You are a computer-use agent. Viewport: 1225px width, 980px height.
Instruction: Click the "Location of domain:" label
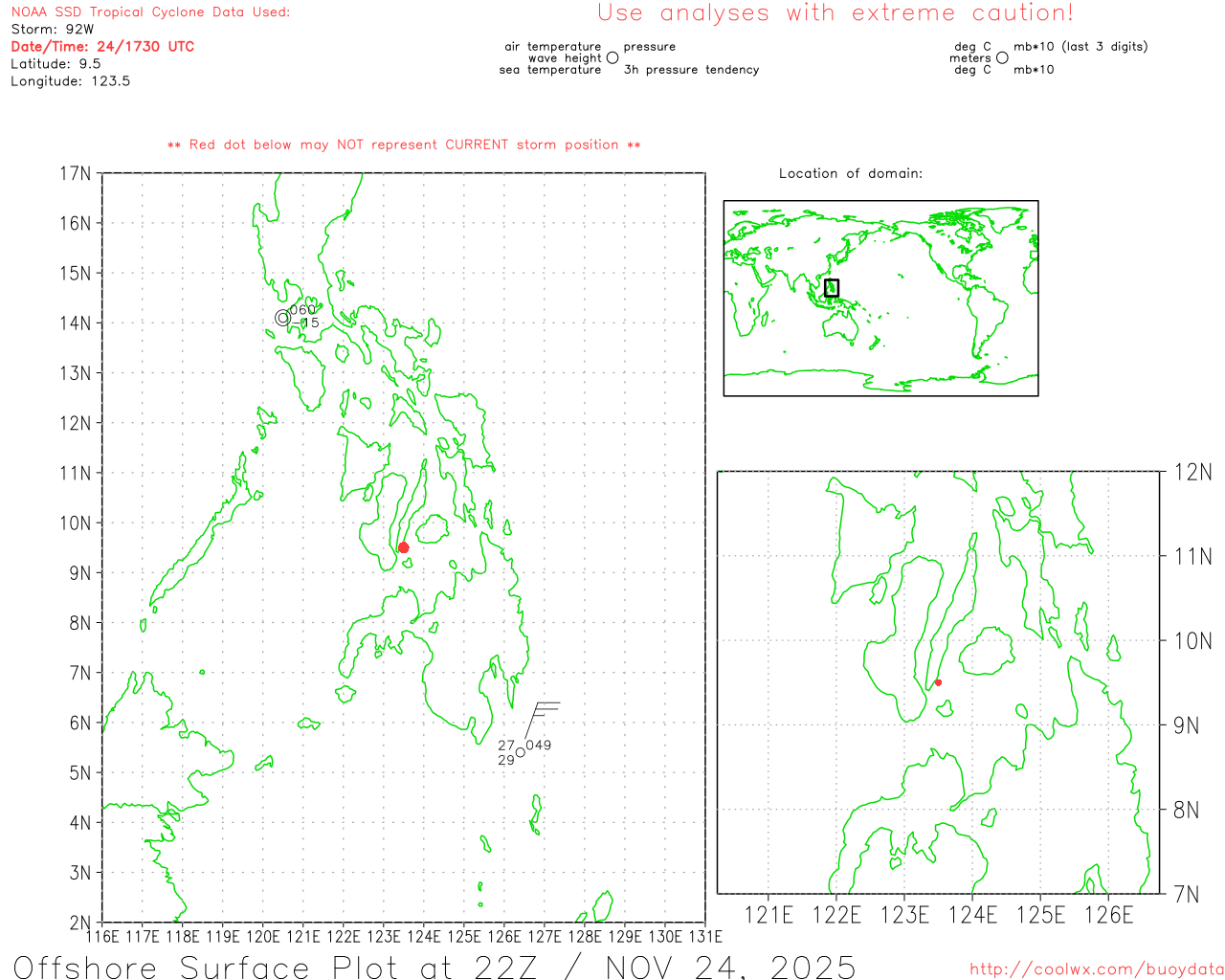point(851,173)
